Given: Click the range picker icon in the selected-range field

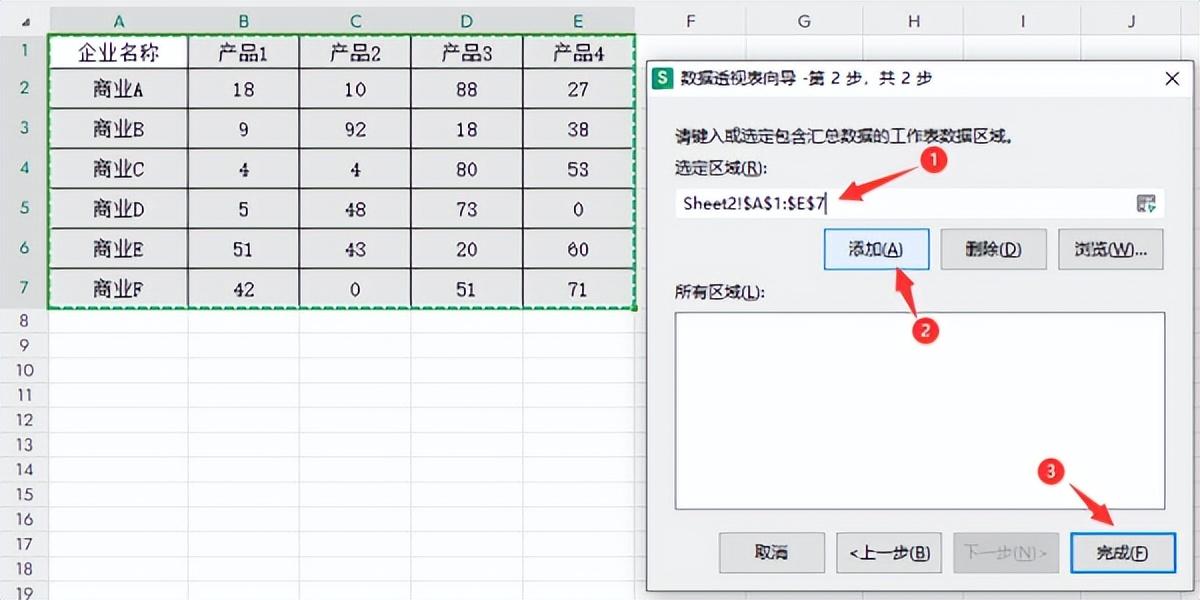Looking at the screenshot, I should pos(1146,203).
